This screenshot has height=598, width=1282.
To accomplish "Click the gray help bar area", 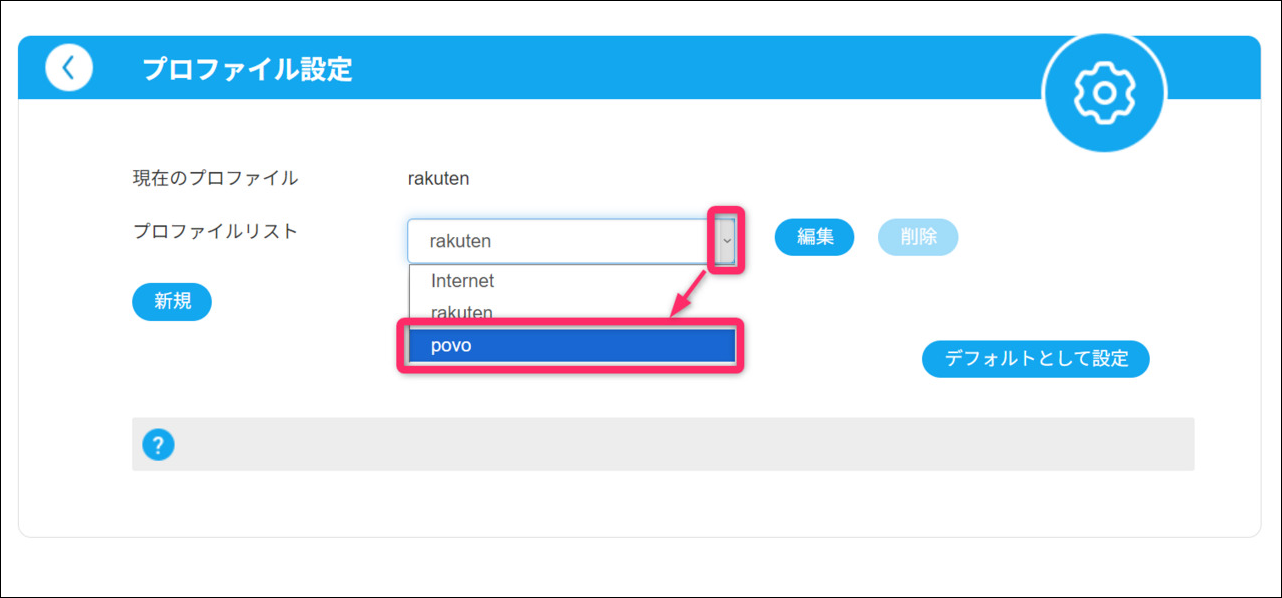I will 680,445.
